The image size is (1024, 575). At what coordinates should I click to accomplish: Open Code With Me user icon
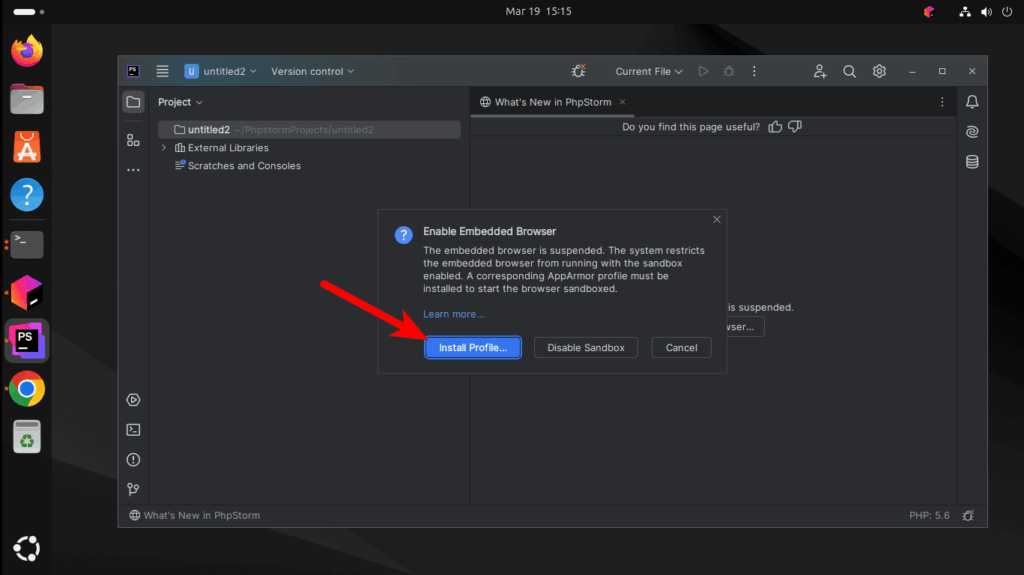click(x=820, y=71)
